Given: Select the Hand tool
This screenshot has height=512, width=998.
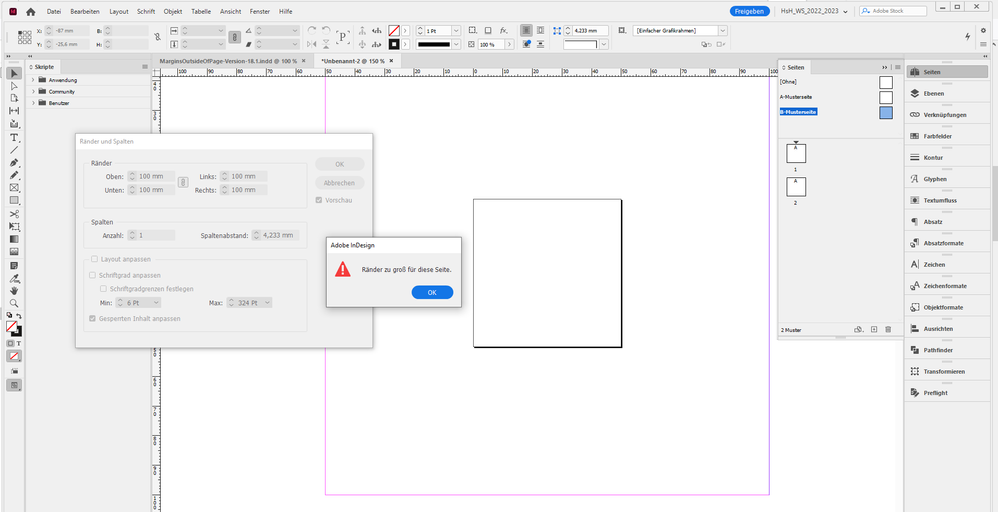Looking at the screenshot, I should click(x=14, y=290).
